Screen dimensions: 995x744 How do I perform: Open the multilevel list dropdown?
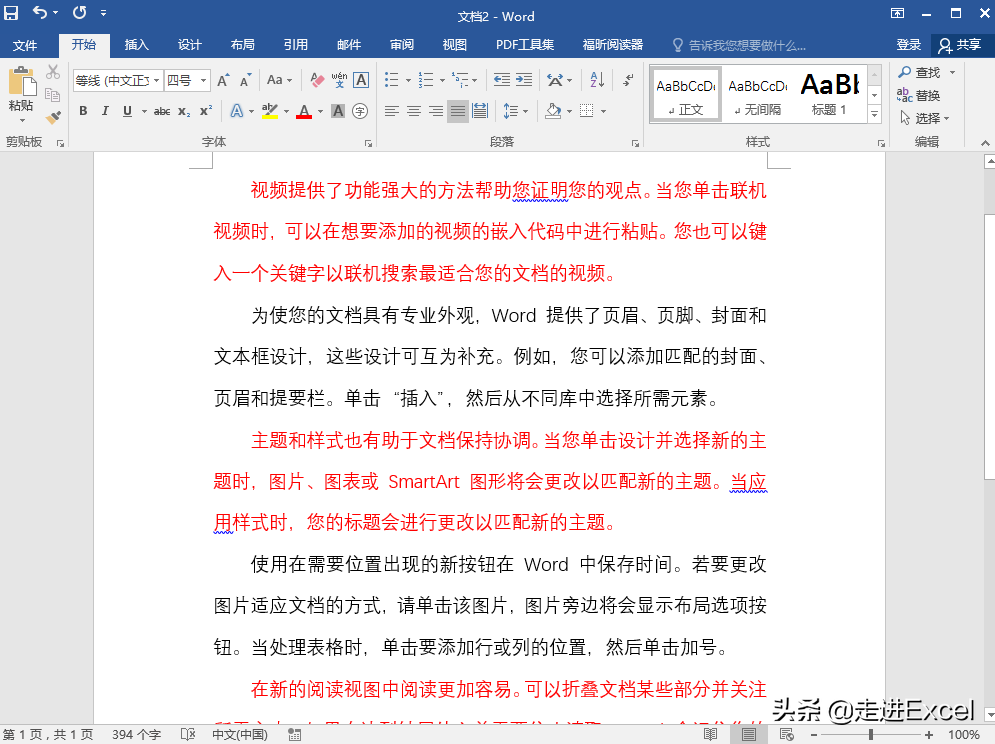(474, 81)
